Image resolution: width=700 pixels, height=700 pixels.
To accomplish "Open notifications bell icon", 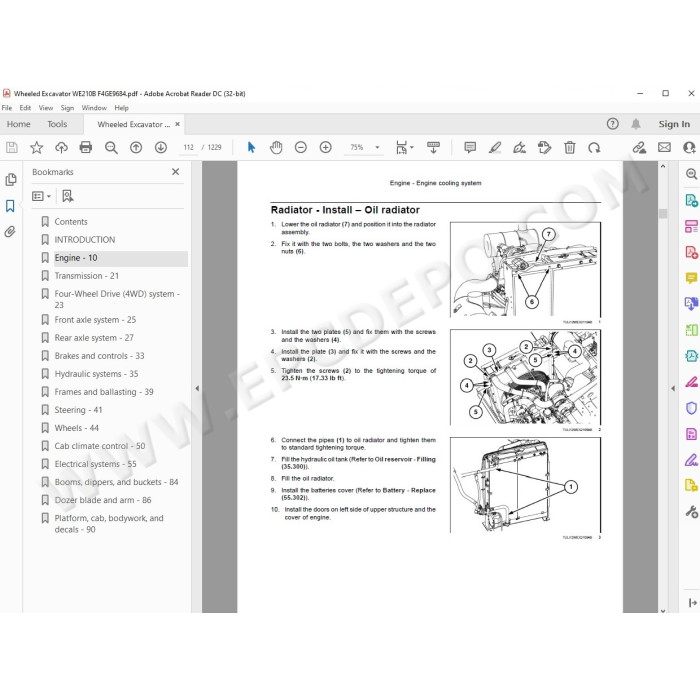I will click(636, 124).
